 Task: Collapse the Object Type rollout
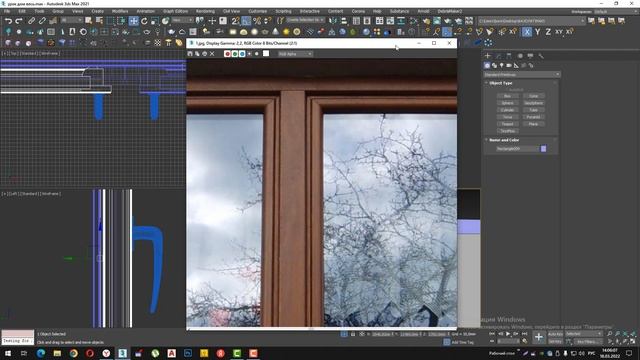(x=501, y=83)
